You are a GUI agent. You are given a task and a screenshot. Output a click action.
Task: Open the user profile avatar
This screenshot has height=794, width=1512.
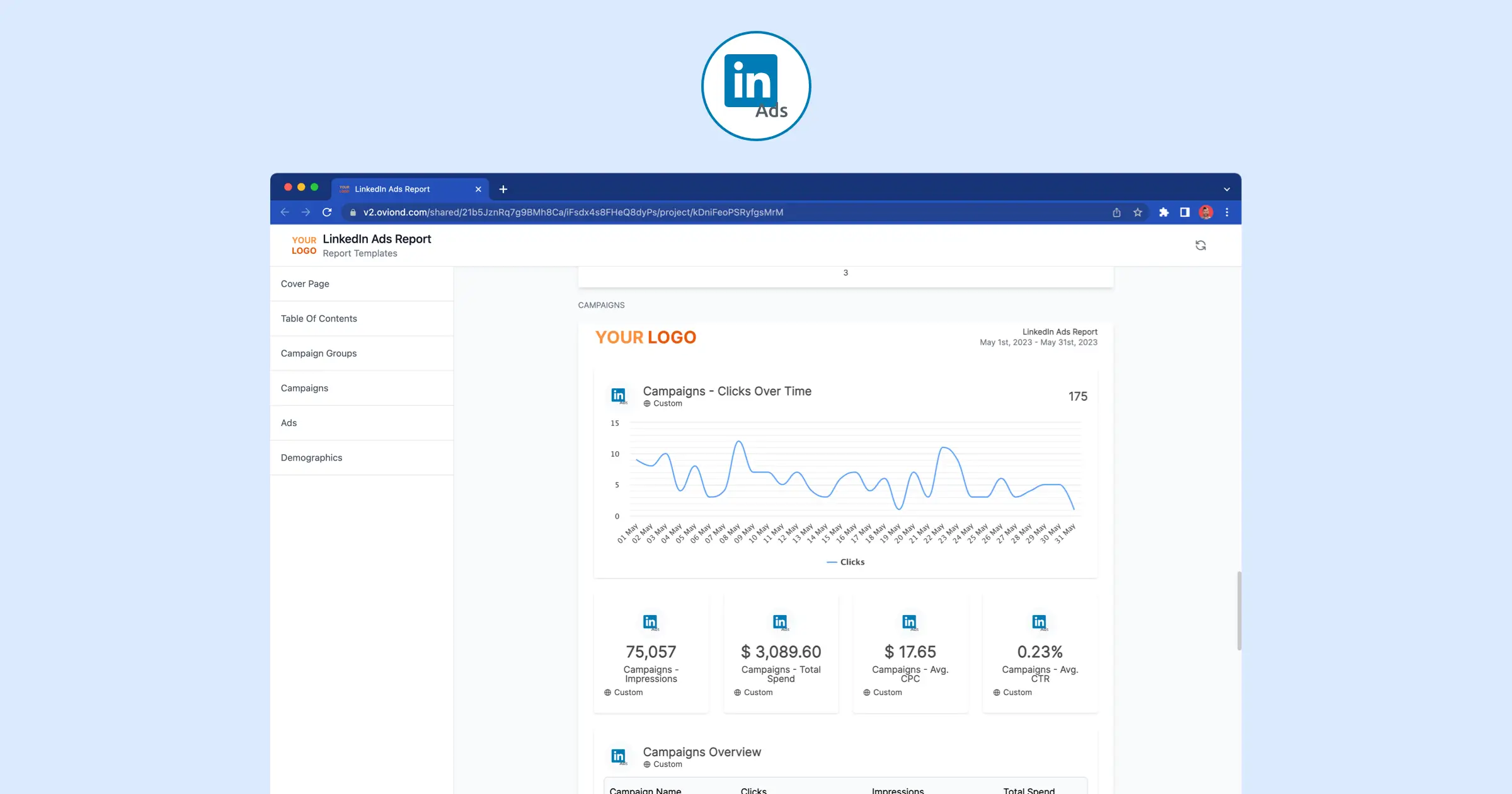pos(1206,212)
